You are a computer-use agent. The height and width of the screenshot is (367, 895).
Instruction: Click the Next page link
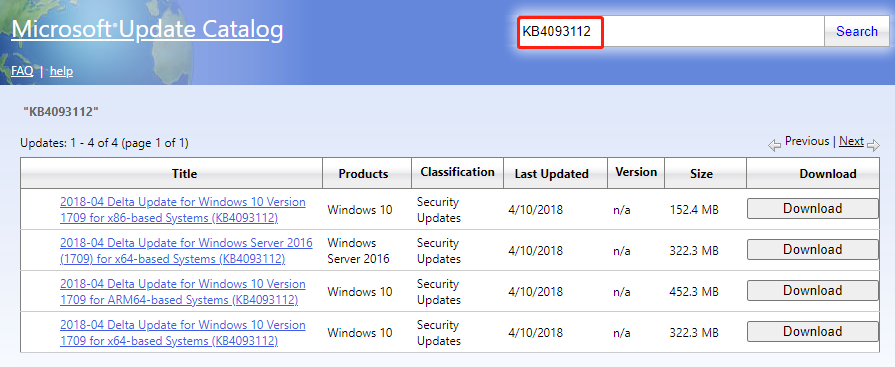[x=851, y=141]
